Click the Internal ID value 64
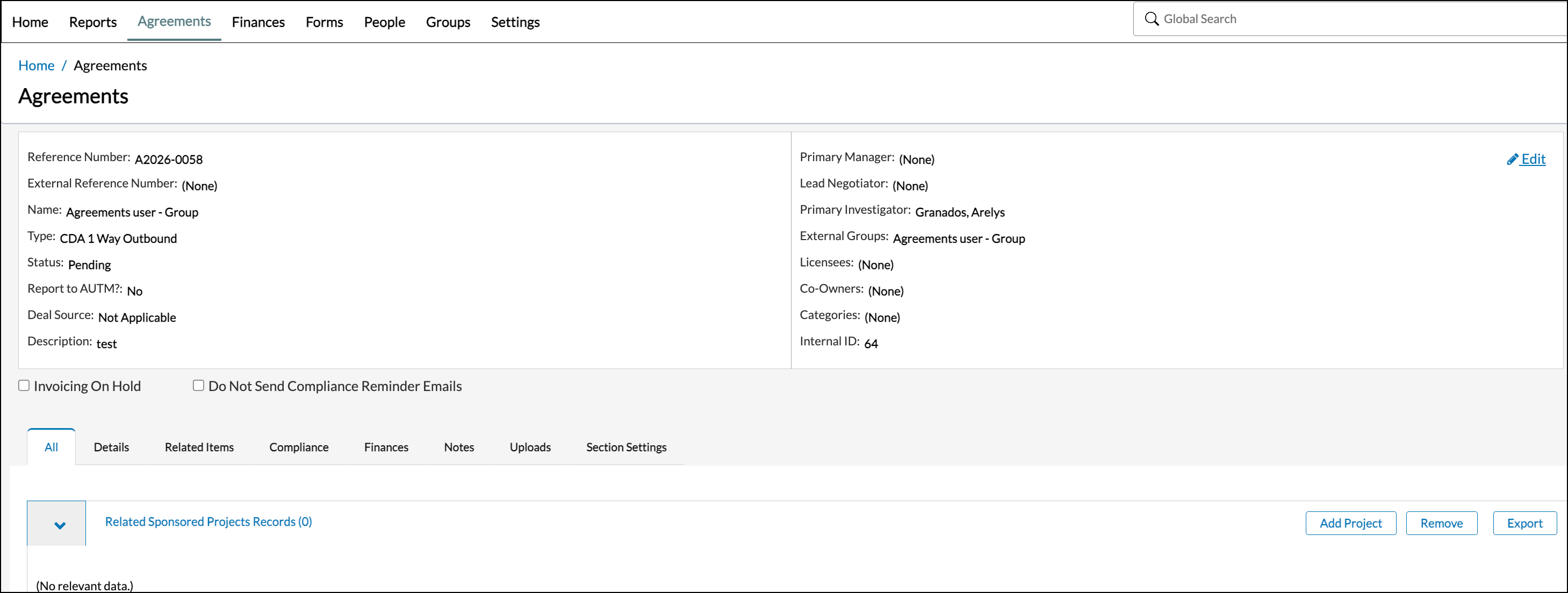Screen dimensions: 1568x593 point(871,344)
